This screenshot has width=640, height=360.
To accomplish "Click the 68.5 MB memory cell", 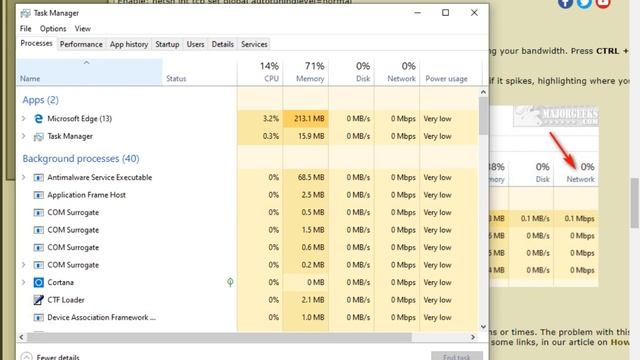I will [306, 178].
